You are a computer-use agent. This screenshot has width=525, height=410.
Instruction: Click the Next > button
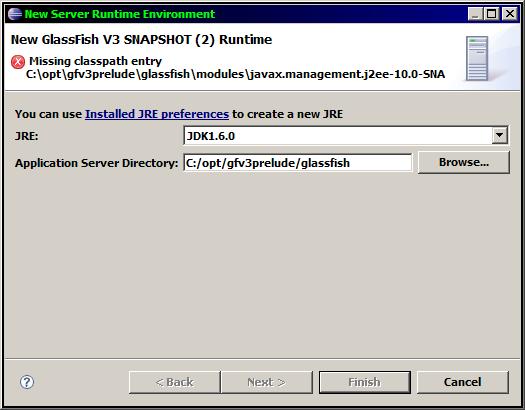coord(267,382)
